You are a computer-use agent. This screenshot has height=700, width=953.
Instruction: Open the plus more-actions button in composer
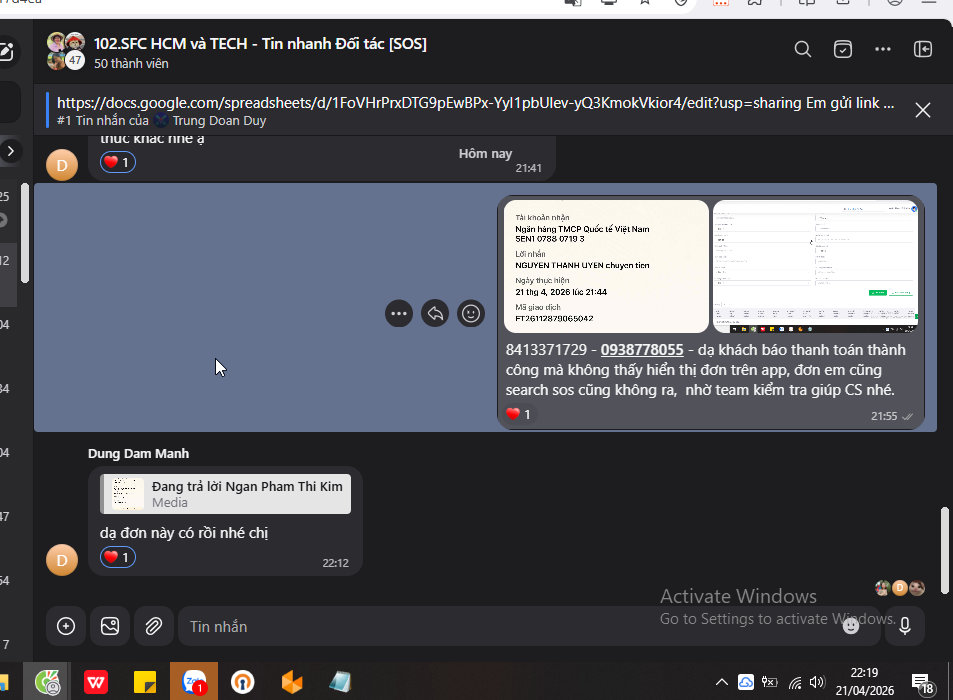[x=66, y=626]
